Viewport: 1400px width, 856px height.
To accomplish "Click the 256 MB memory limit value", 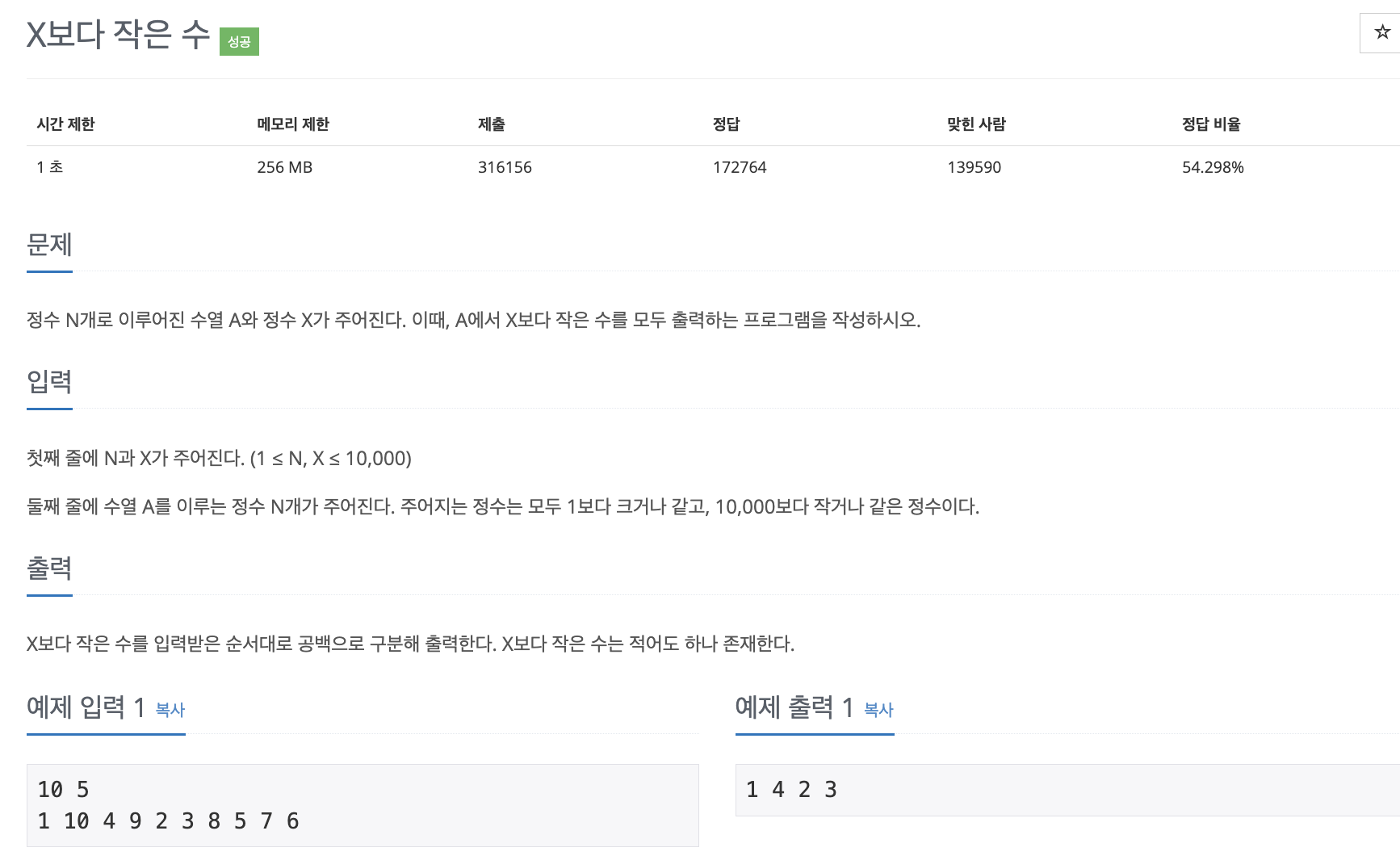I will click(284, 167).
